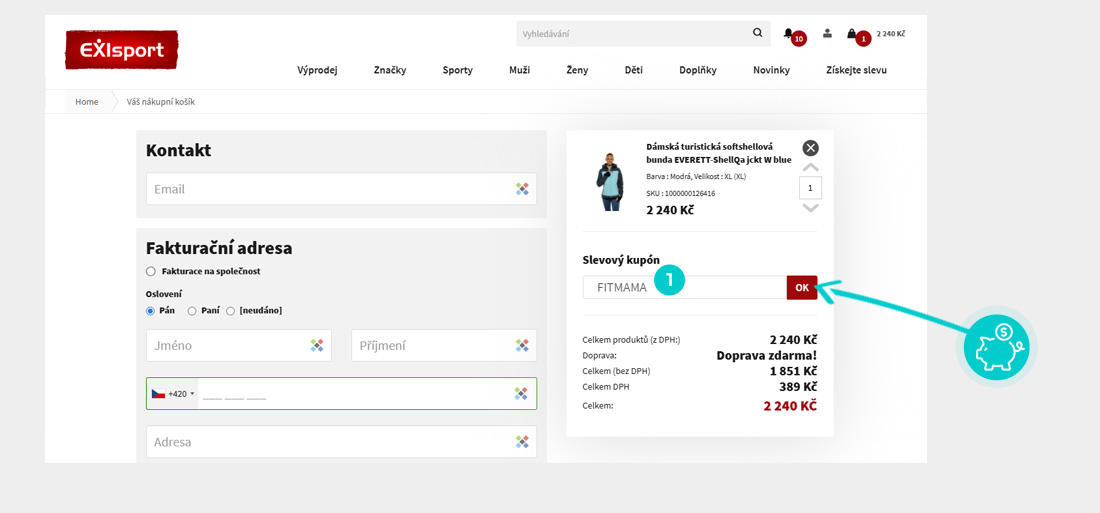Open notifications bell icon
This screenshot has height=513, width=1100.
pos(789,34)
